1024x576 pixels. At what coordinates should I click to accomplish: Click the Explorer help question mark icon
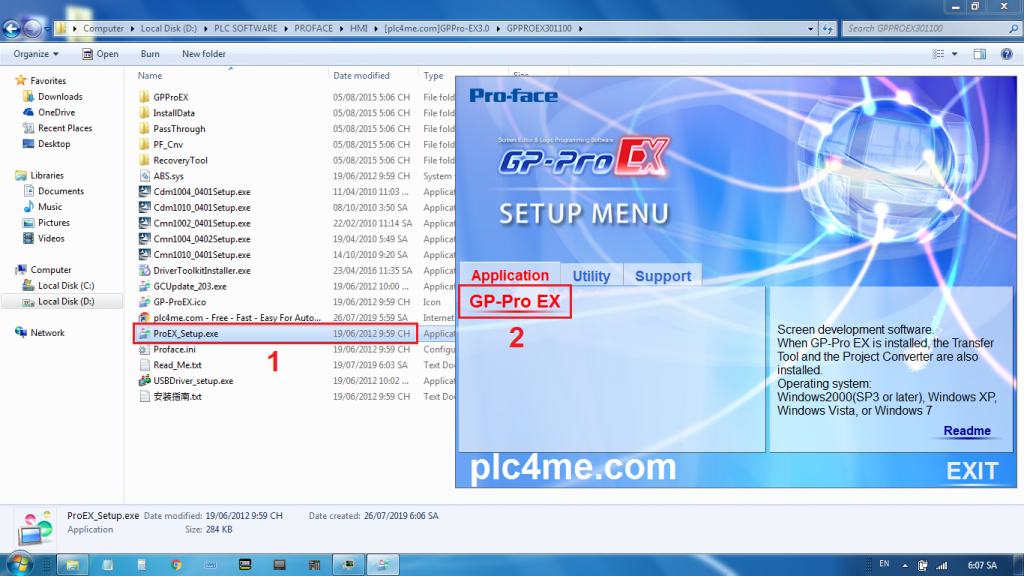(x=1006, y=54)
